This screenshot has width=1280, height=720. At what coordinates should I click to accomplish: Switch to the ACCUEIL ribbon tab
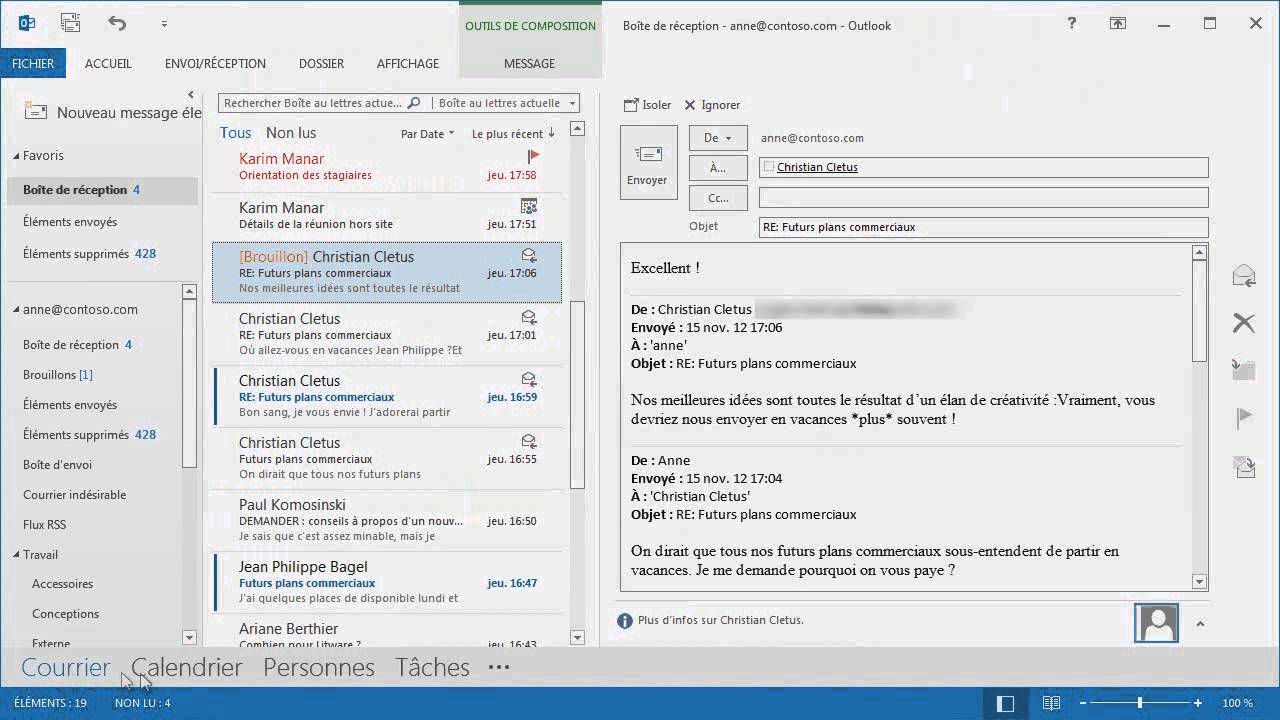tap(108, 63)
